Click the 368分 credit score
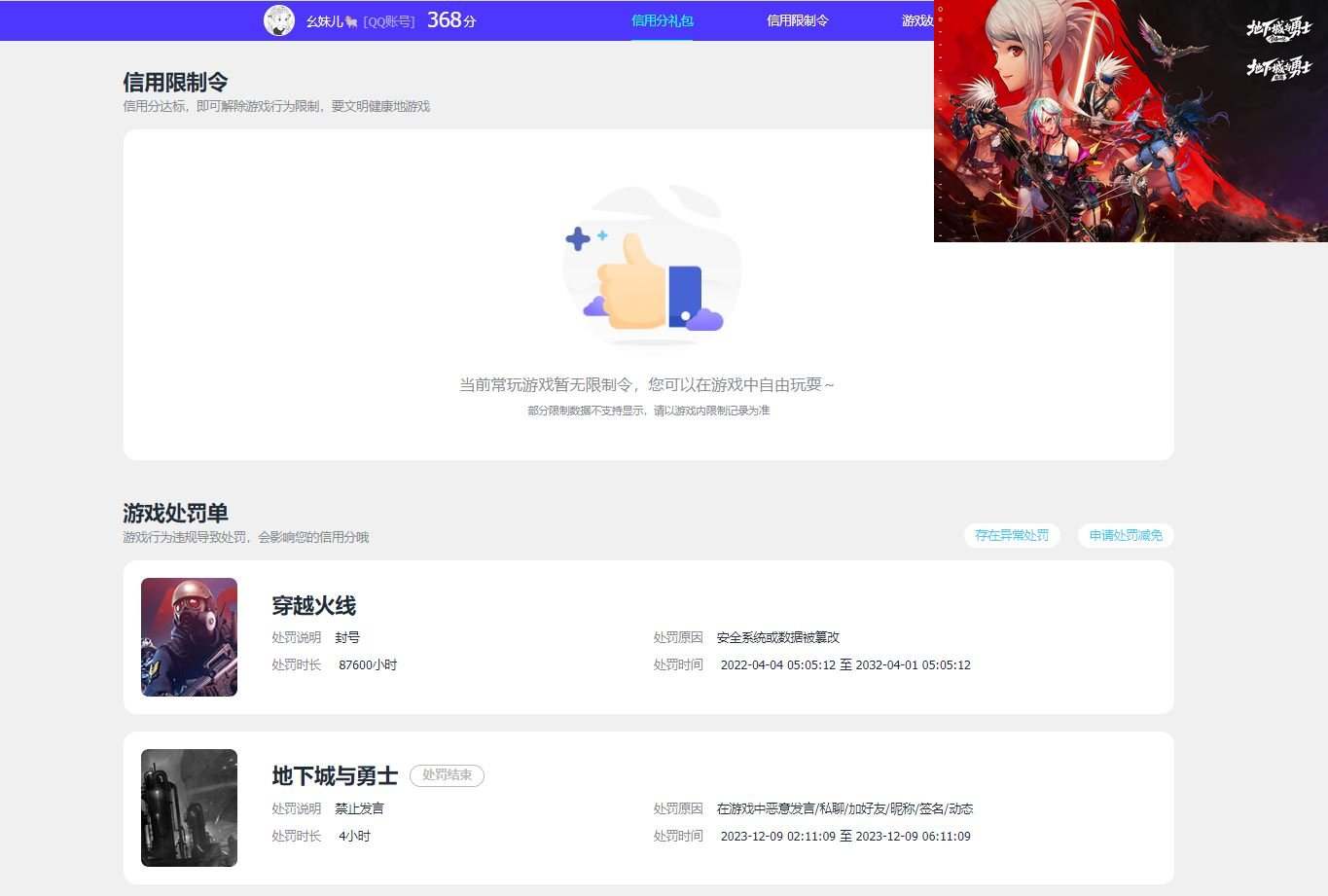This screenshot has width=1328, height=896. tap(451, 20)
